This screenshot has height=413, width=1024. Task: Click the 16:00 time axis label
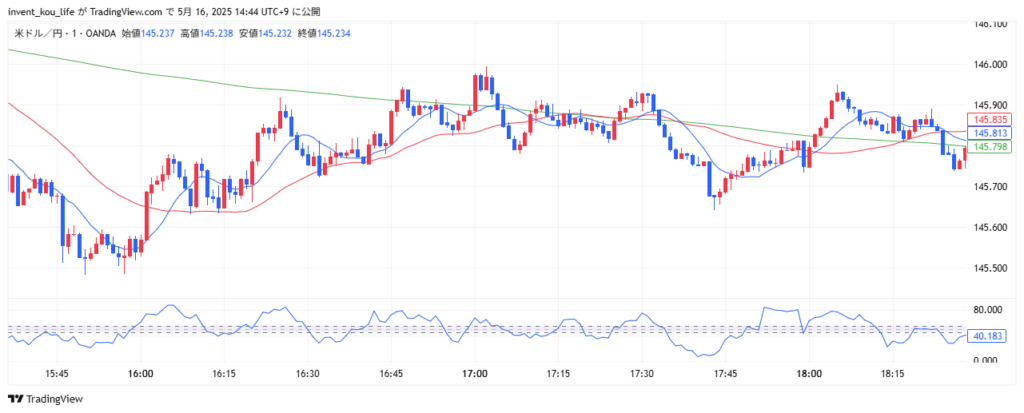click(x=141, y=374)
